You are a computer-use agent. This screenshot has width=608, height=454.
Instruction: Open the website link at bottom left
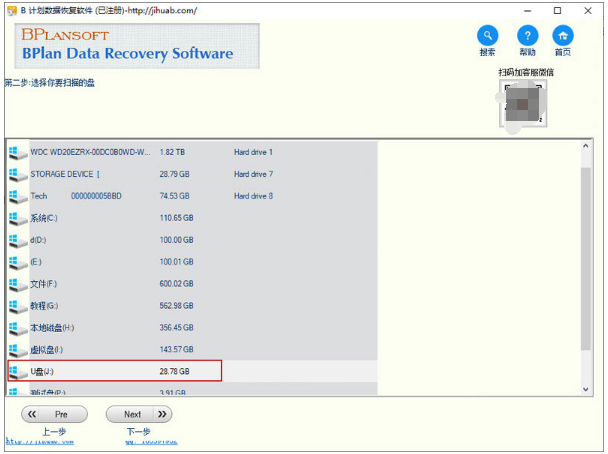tap(39, 440)
